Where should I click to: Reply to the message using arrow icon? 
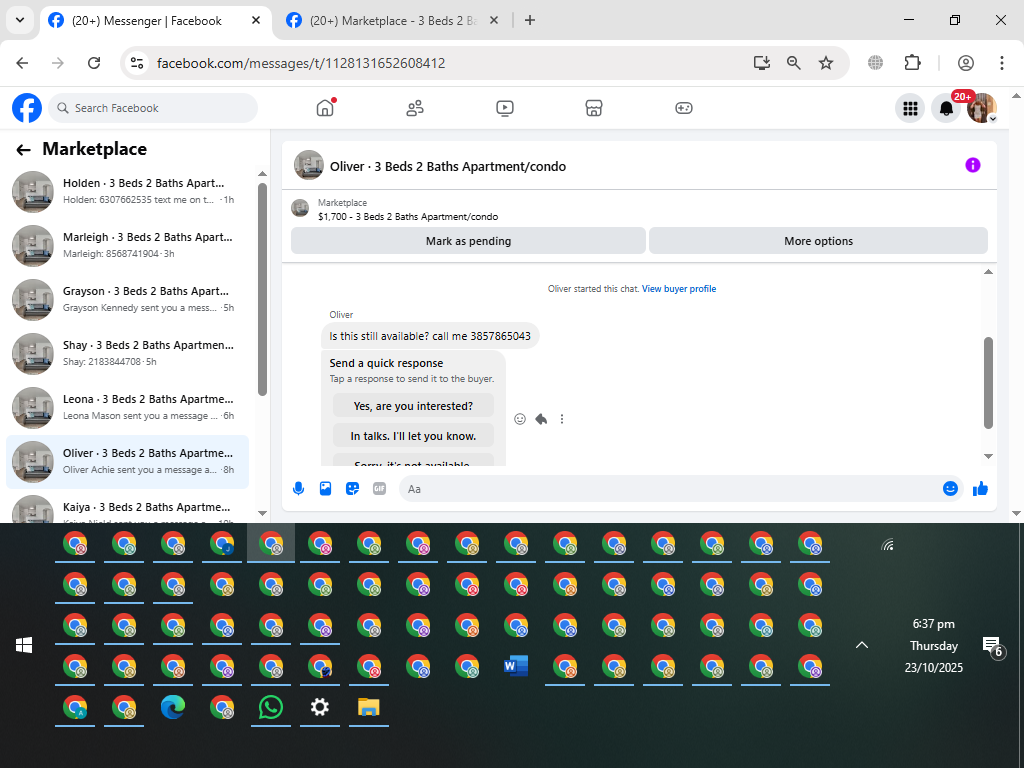541,419
